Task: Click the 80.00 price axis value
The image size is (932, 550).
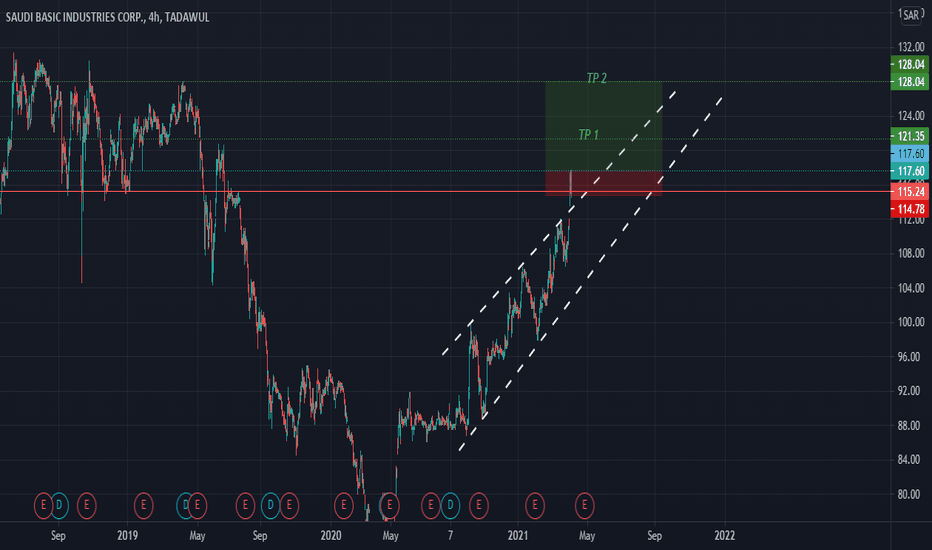Action: 911,494
